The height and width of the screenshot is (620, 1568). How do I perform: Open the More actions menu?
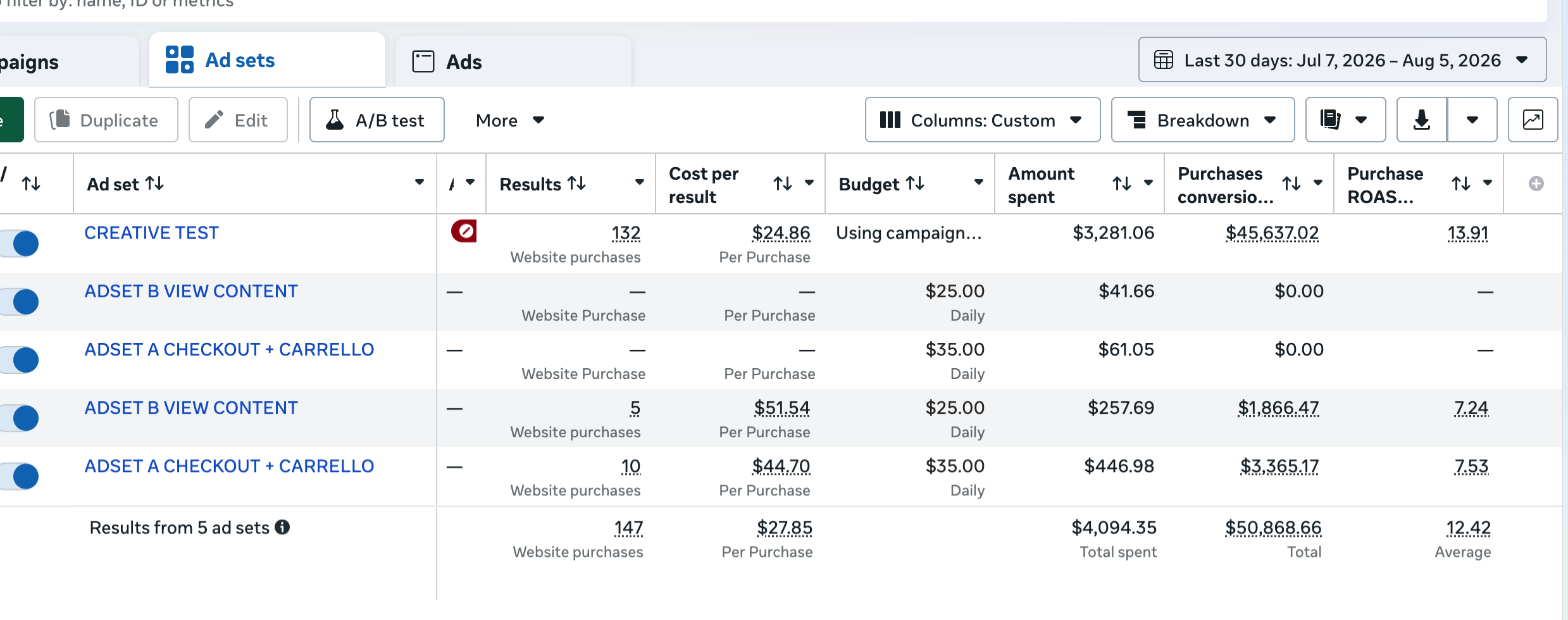click(510, 120)
